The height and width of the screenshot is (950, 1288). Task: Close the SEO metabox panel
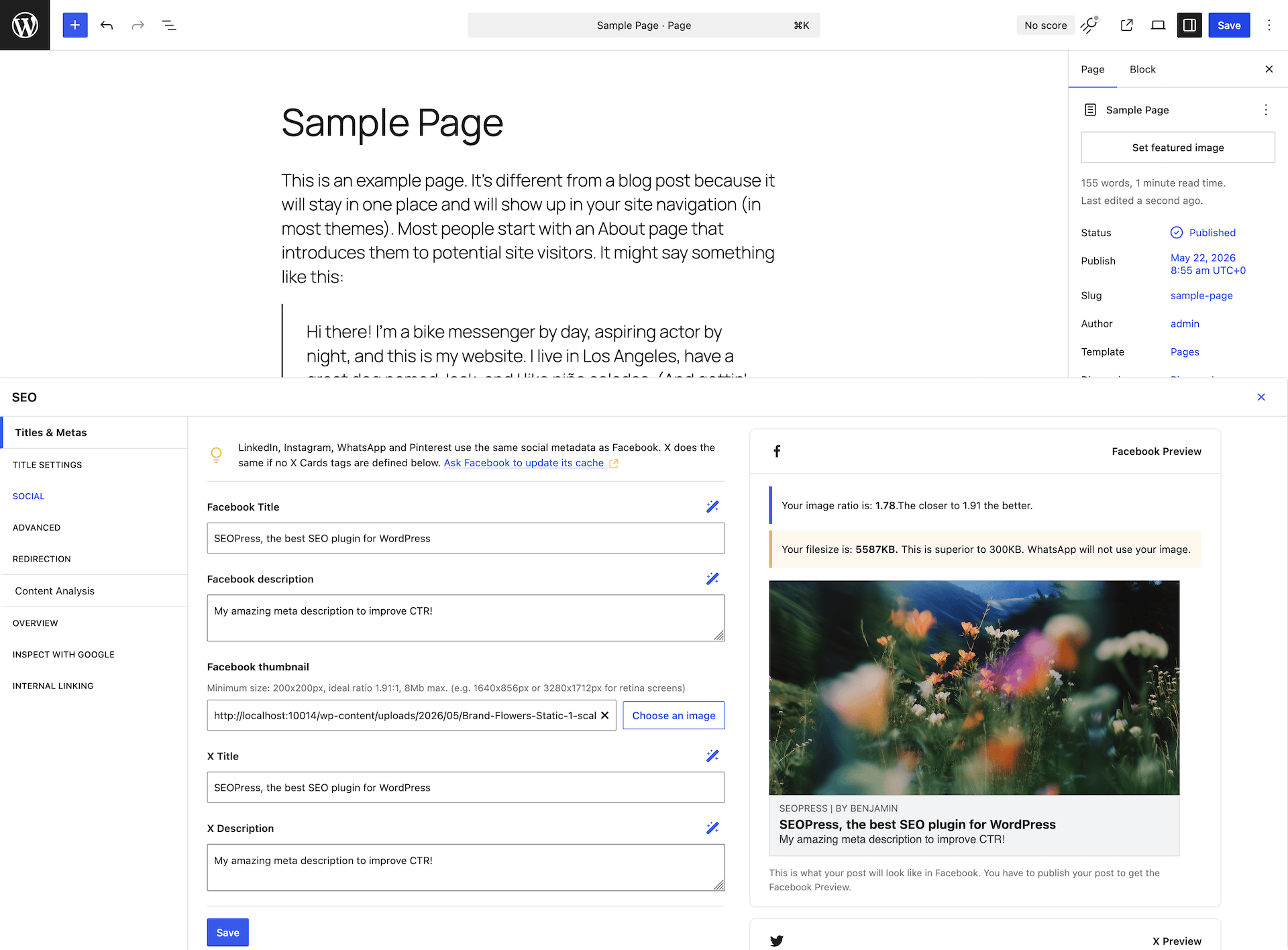coord(1261,397)
